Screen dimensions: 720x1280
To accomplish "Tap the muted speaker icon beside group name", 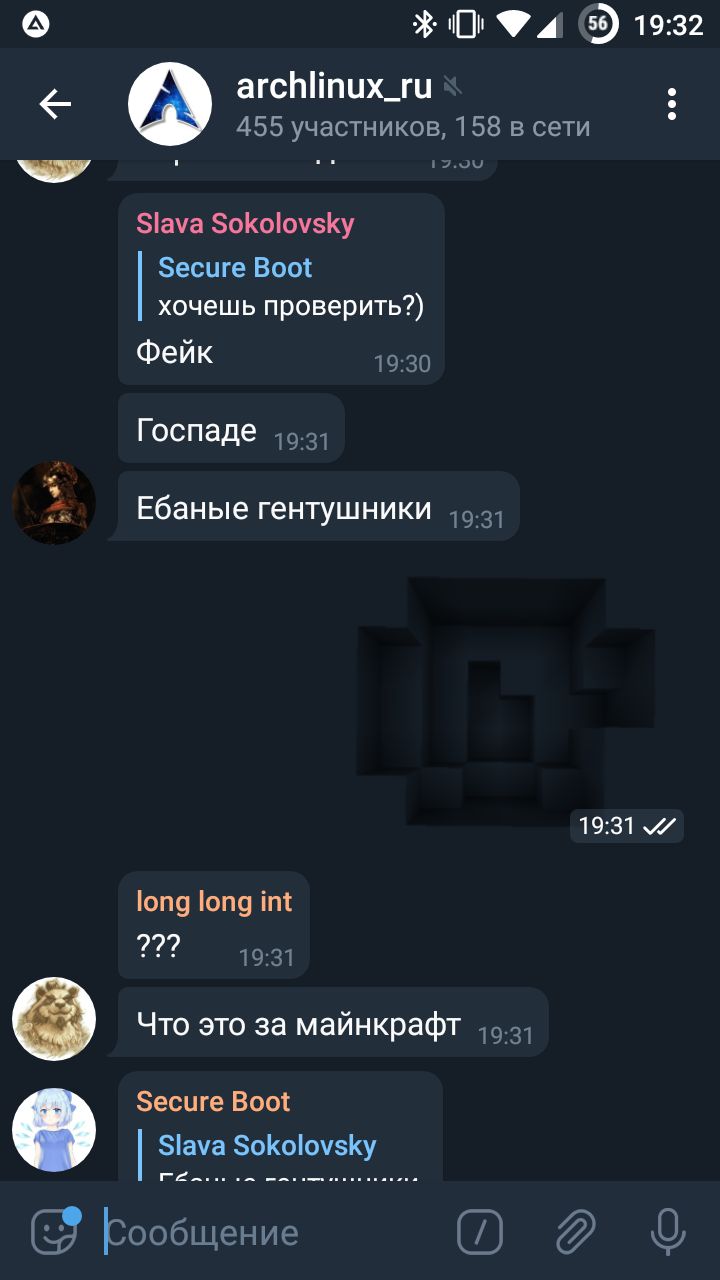I will coord(453,88).
